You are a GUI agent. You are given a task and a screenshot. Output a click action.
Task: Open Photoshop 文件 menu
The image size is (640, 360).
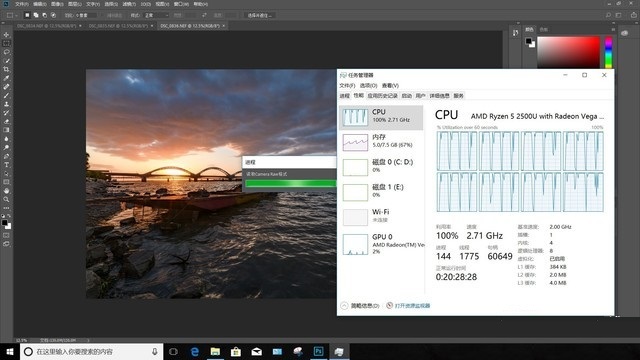pos(22,4)
